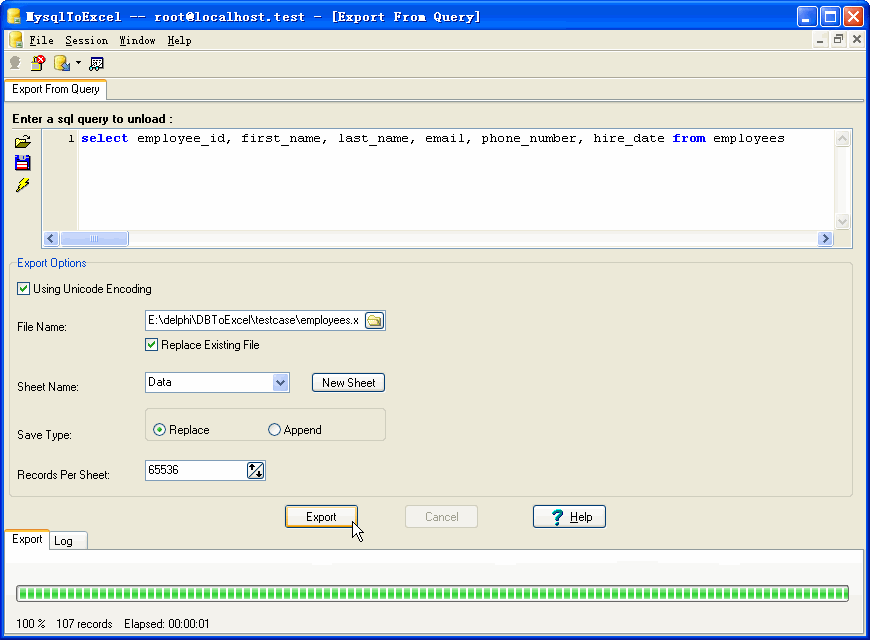Click the Records Per Sheet spinner icon

(255, 470)
